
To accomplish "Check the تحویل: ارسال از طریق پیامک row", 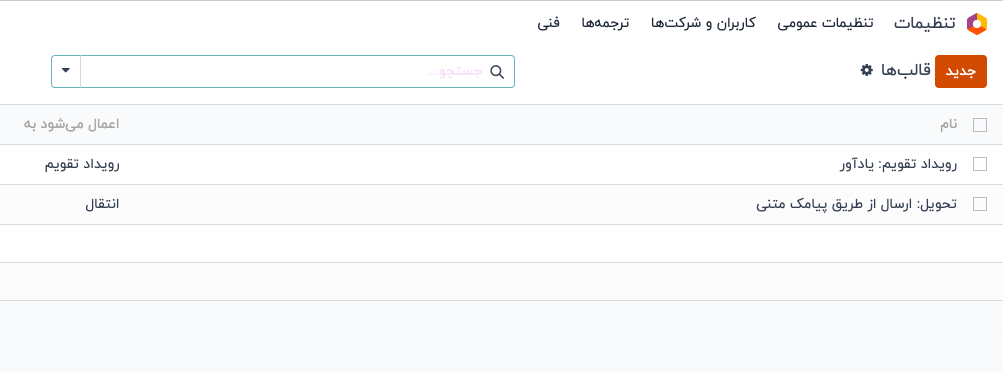I will [x=979, y=204].
